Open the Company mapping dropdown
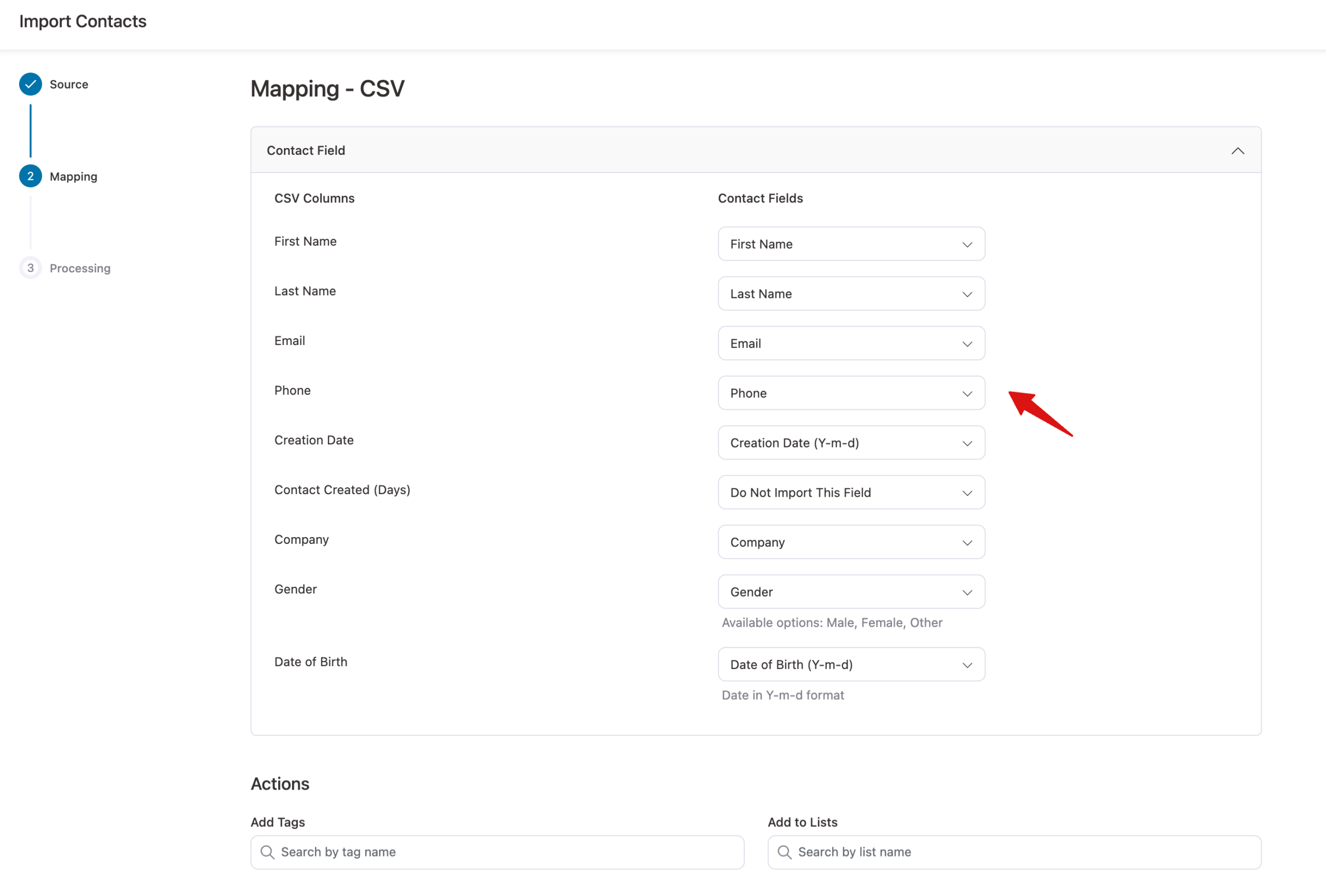Viewport: 1326px width, 896px height. point(851,542)
